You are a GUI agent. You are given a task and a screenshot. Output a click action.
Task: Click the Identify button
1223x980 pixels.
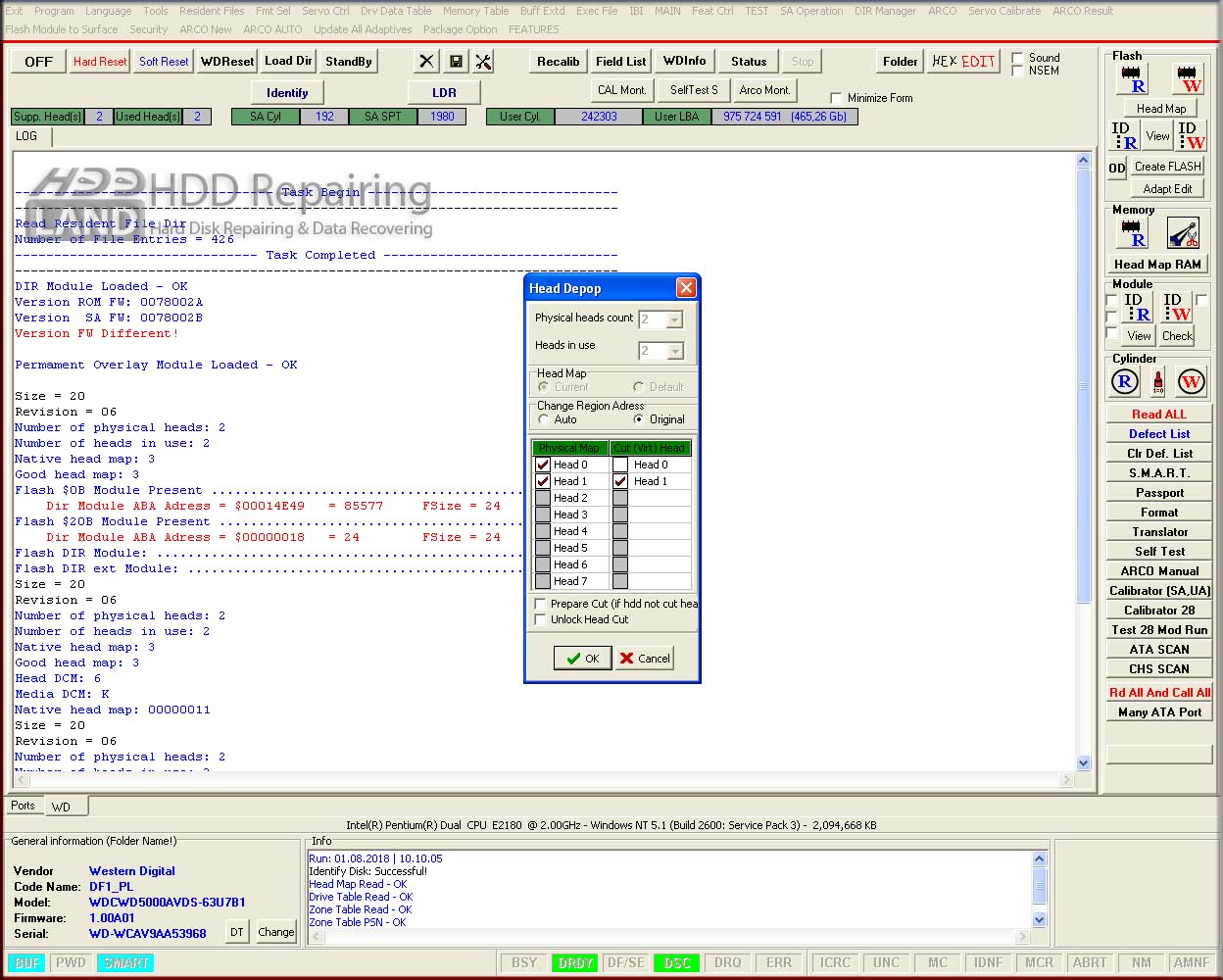point(287,93)
